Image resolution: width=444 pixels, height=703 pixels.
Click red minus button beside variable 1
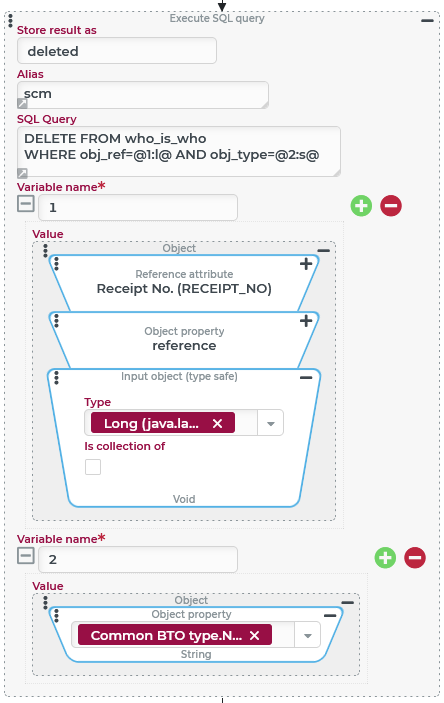coord(391,206)
